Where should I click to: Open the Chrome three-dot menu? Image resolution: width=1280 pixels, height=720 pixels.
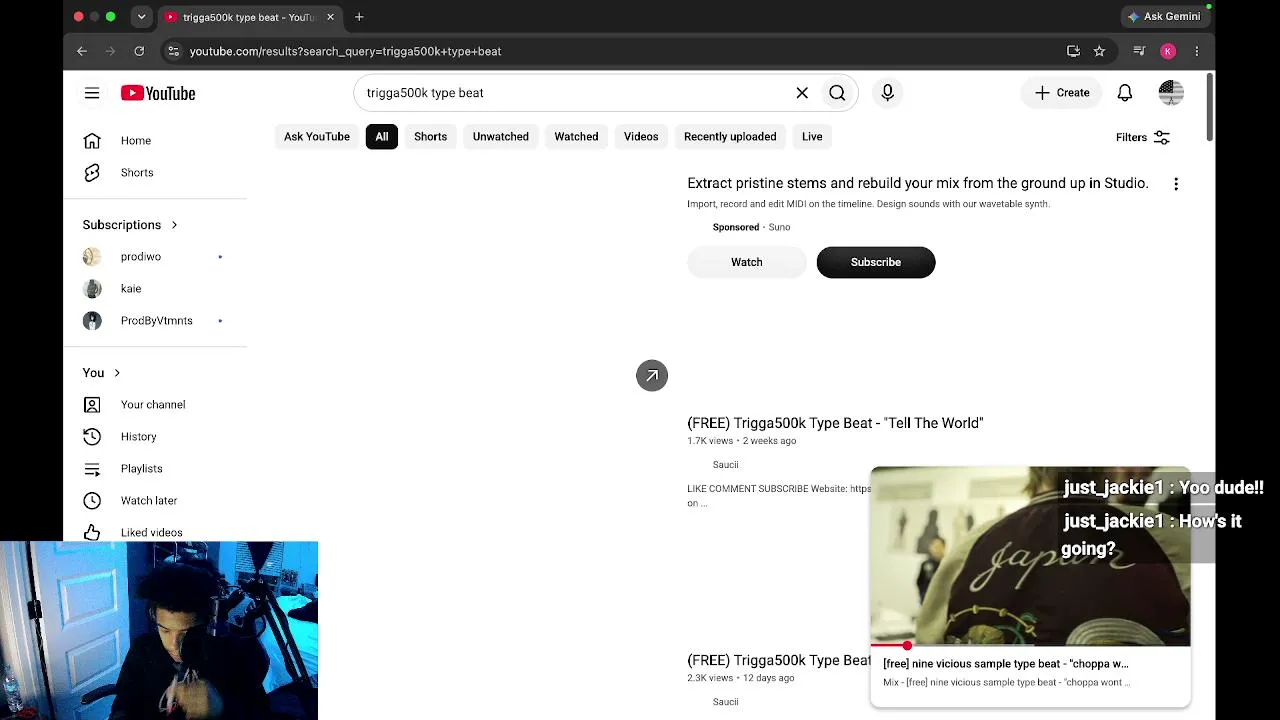click(x=1197, y=51)
